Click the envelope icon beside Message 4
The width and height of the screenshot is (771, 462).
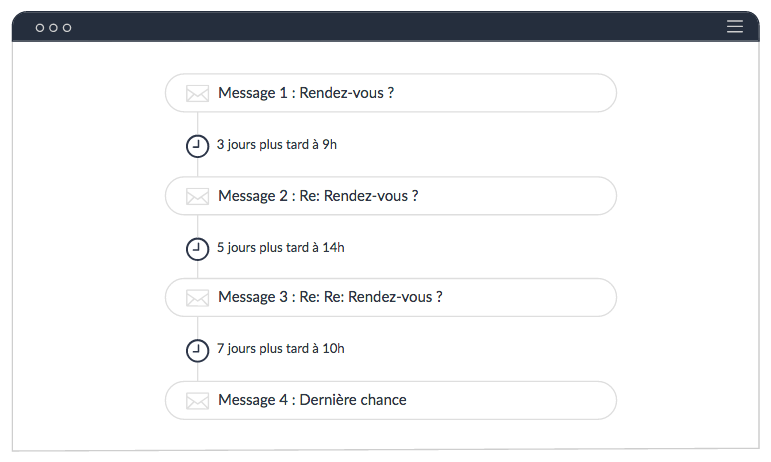pos(197,400)
